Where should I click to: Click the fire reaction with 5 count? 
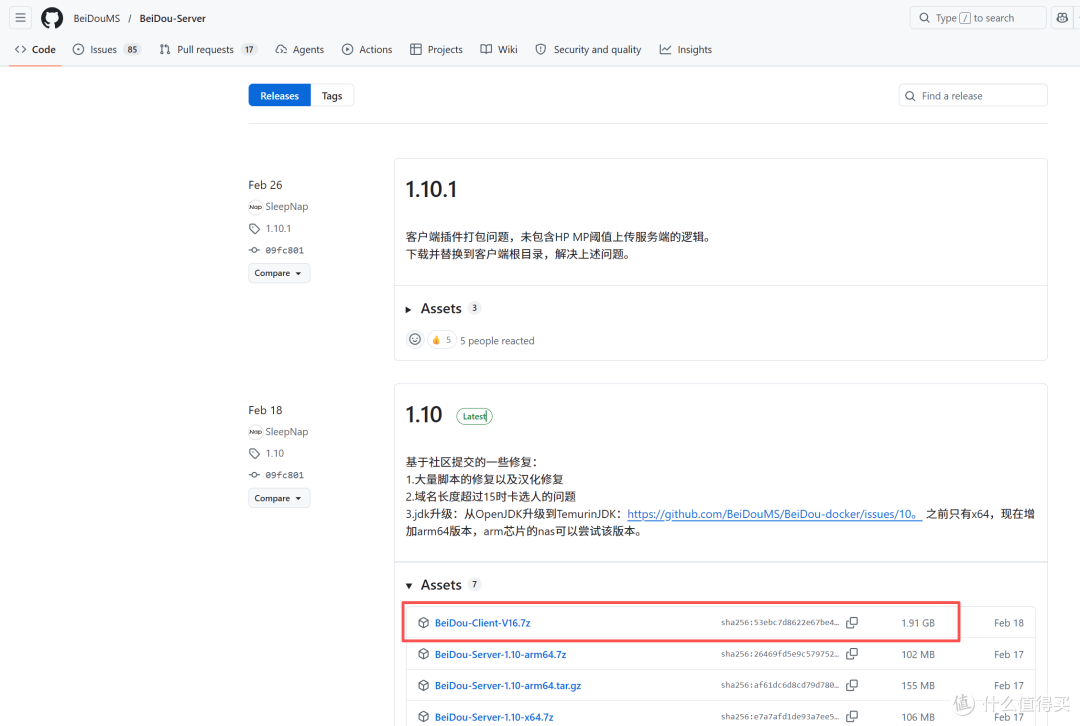click(x=442, y=340)
